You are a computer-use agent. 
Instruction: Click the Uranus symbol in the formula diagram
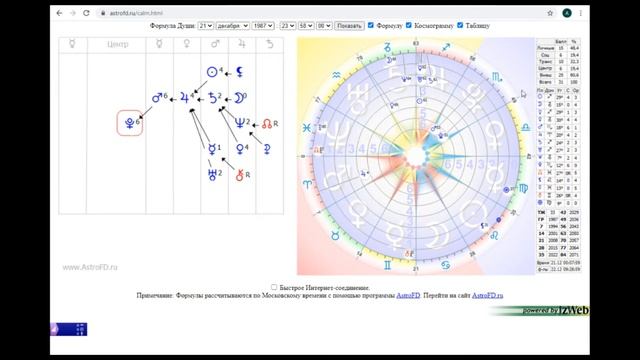(212, 174)
